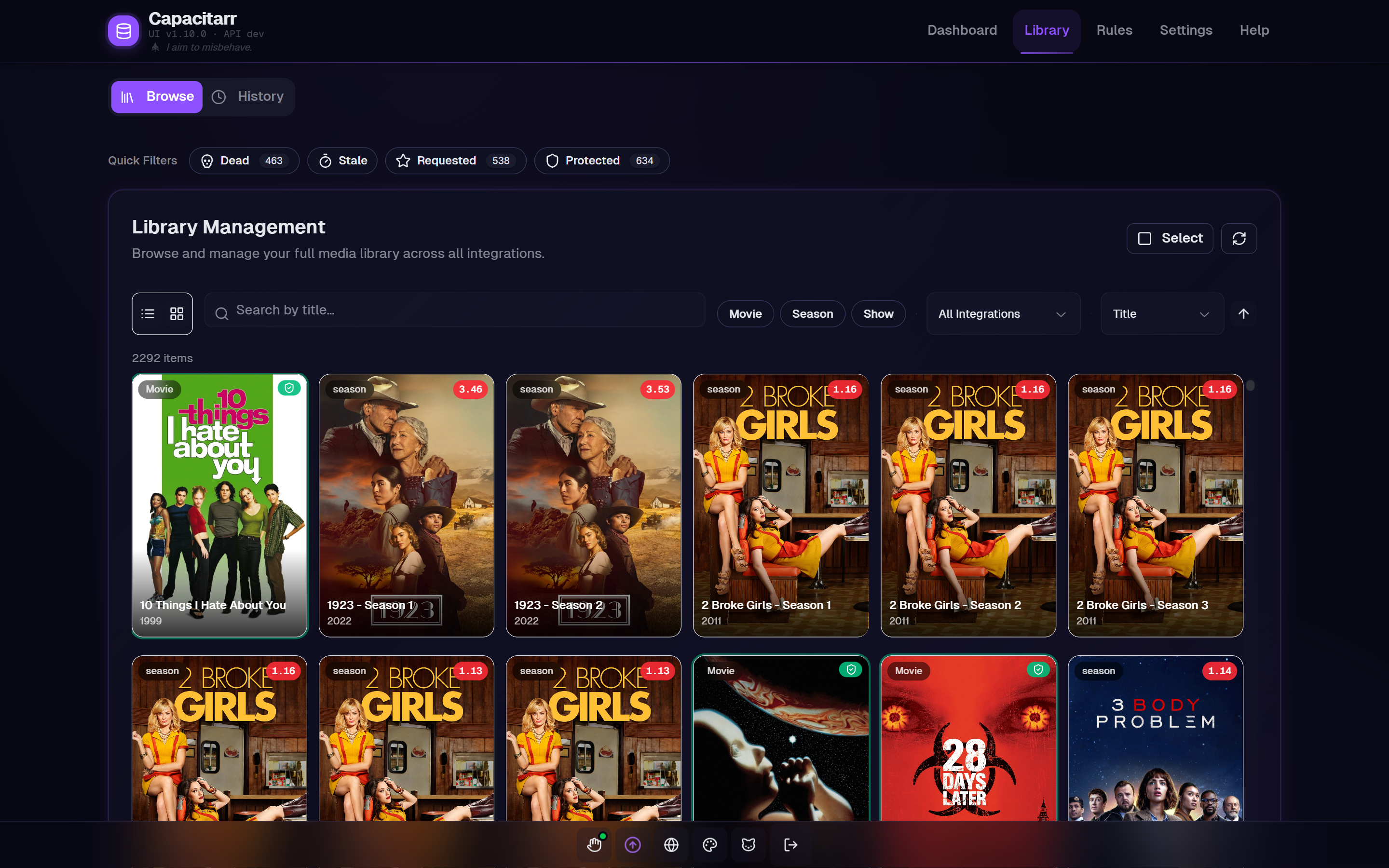
Task: Click the "I aim to misbehave." tagline
Action: tap(209, 47)
